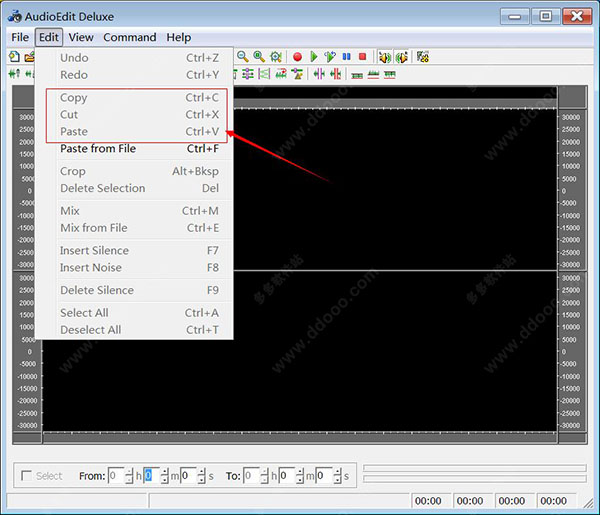
Task: Click the left yellow speaker icon
Action: pos(385,57)
